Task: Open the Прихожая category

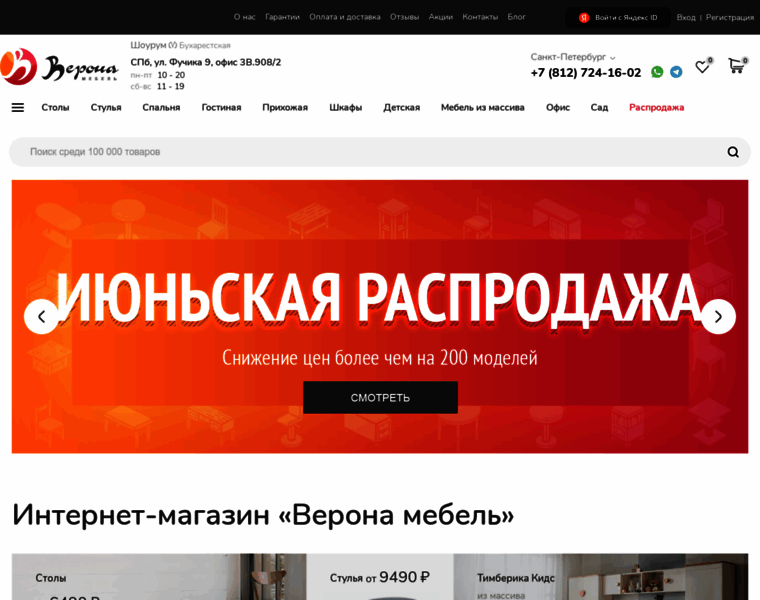Action: point(285,108)
